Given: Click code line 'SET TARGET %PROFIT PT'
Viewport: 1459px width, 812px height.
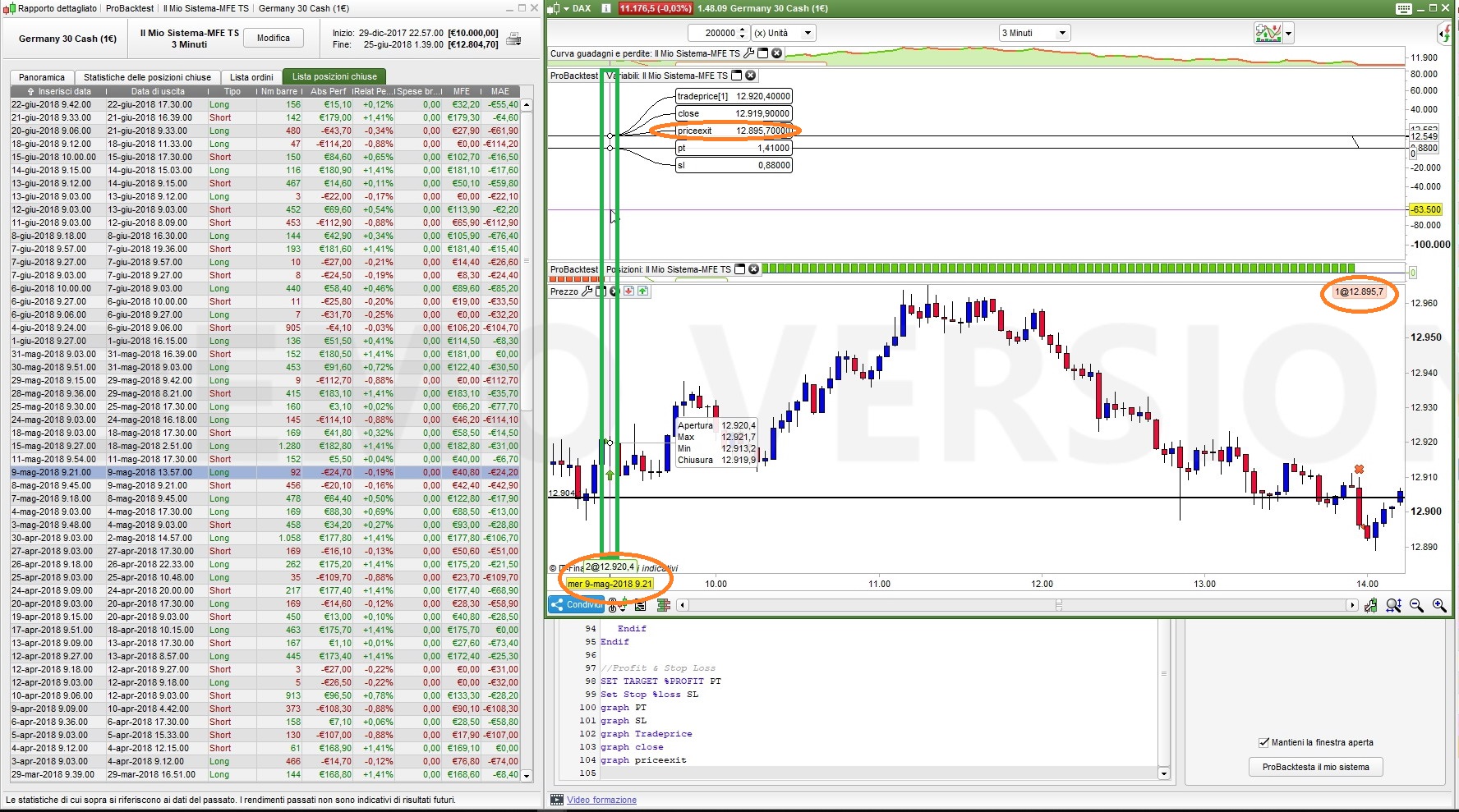Looking at the screenshot, I should pos(660,681).
